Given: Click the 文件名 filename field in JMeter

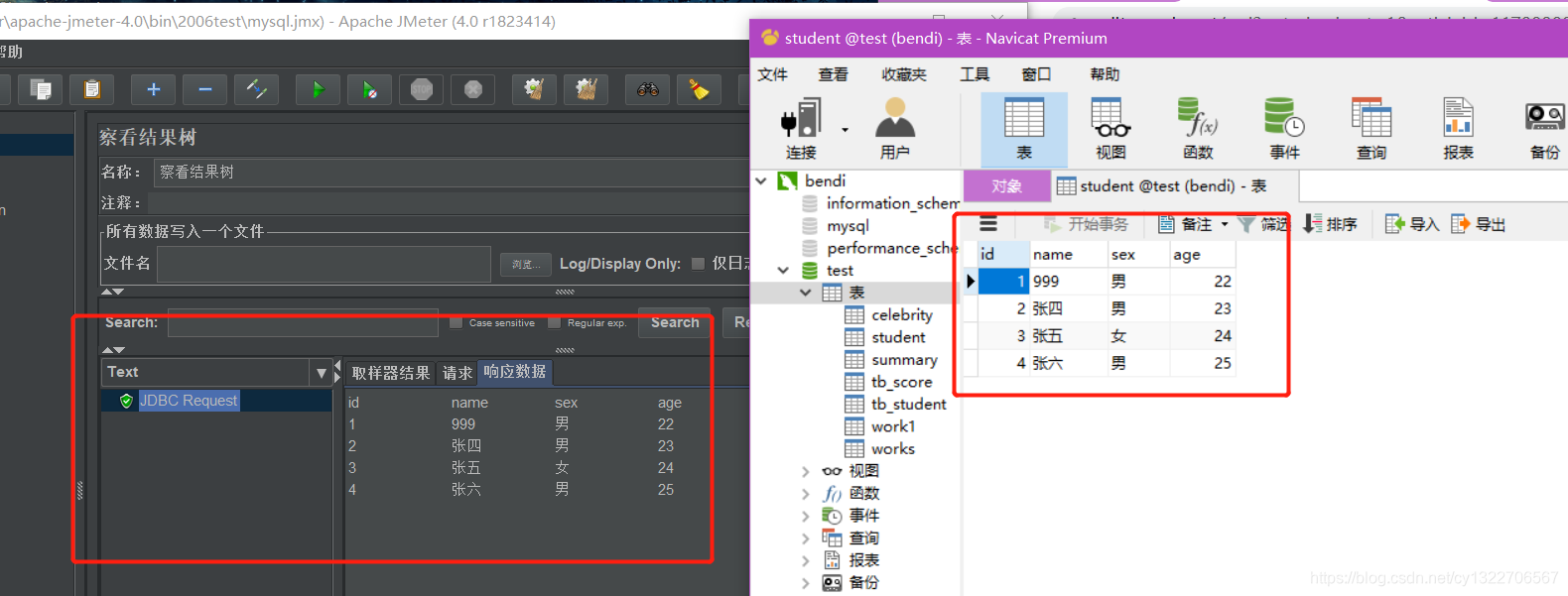Looking at the screenshot, I should [324, 264].
